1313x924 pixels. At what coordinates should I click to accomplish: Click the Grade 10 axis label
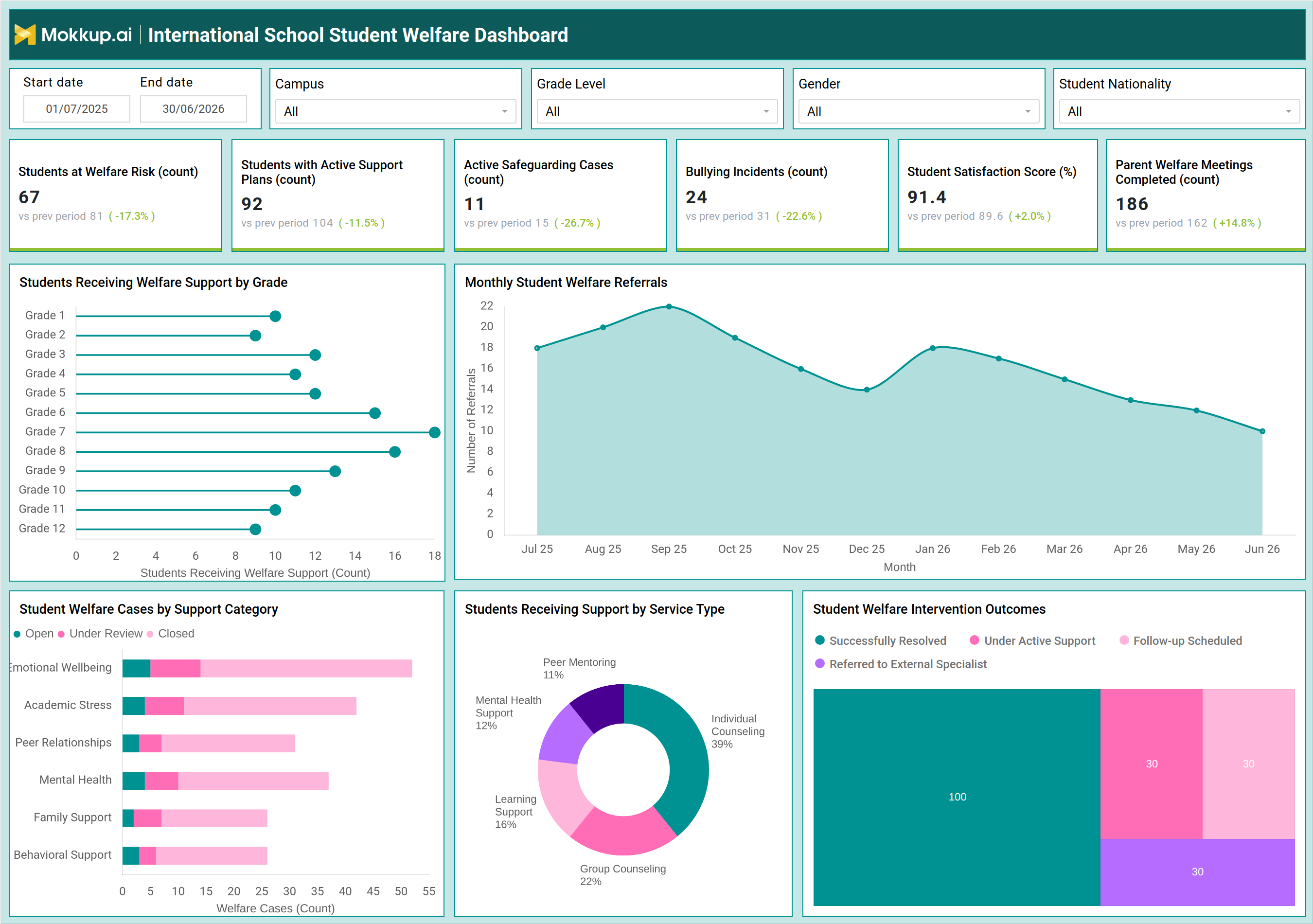coord(42,490)
